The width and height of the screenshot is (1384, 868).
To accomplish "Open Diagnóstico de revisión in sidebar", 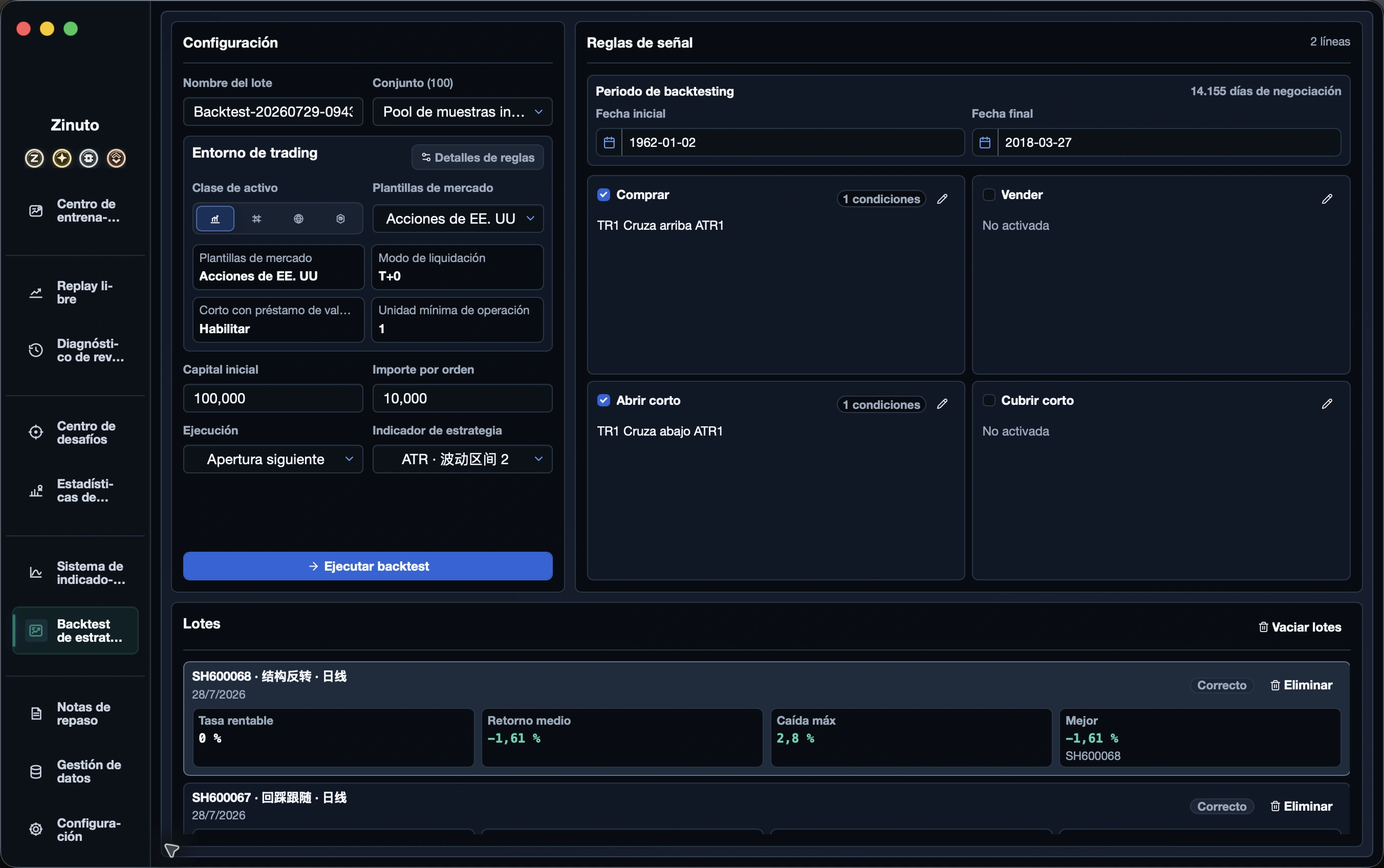I will 75,350.
